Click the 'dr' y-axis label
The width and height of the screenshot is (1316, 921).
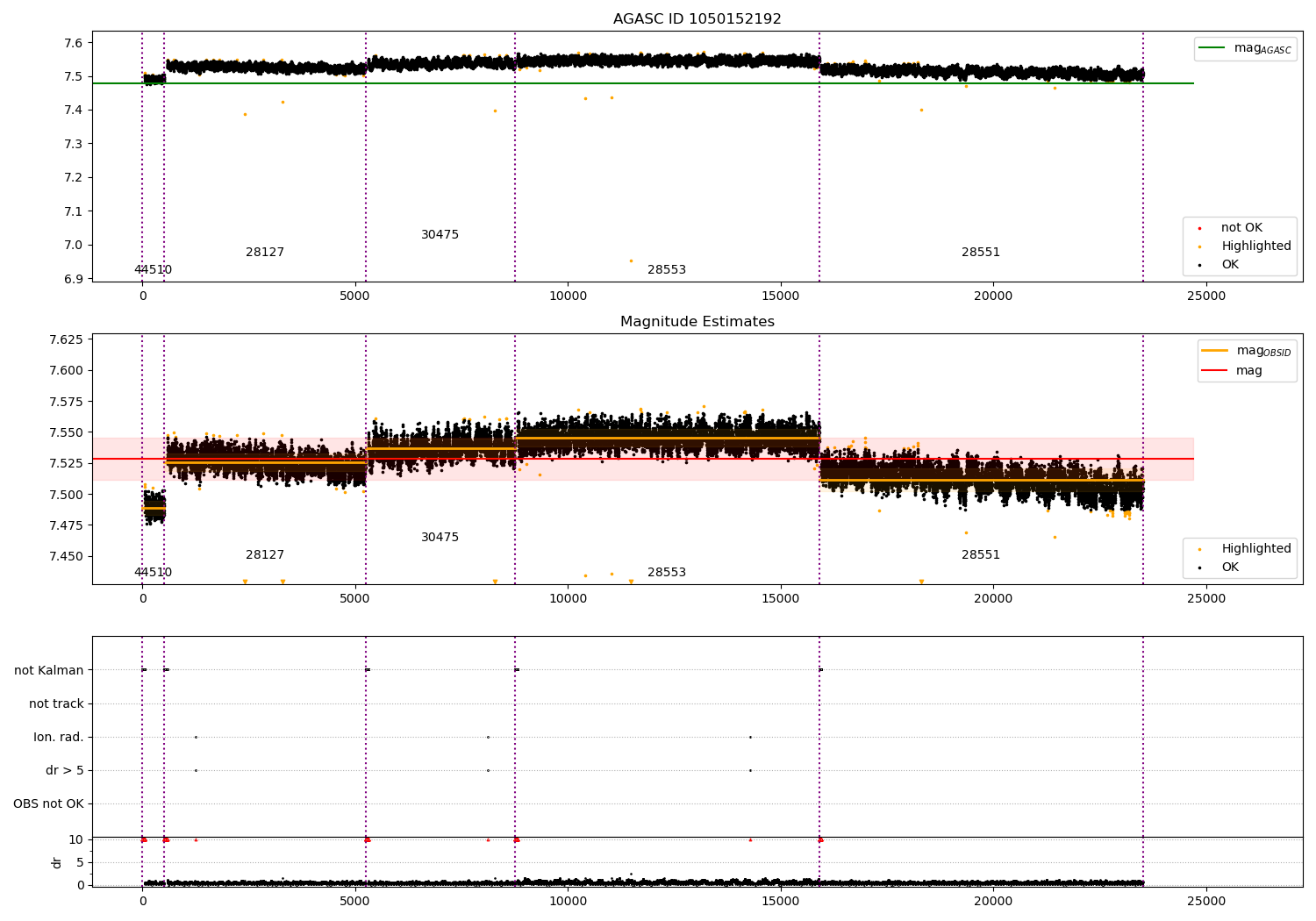click(57, 862)
